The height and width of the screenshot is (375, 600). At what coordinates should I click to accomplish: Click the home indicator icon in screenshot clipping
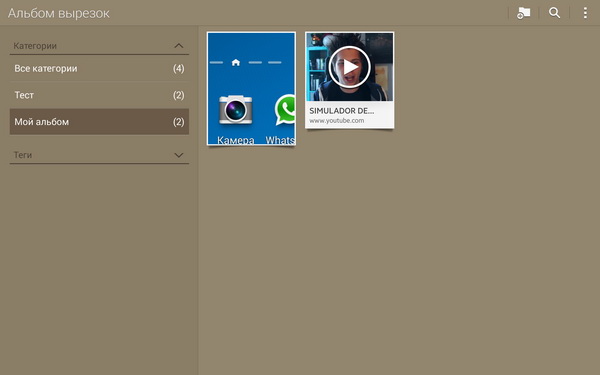[236, 62]
